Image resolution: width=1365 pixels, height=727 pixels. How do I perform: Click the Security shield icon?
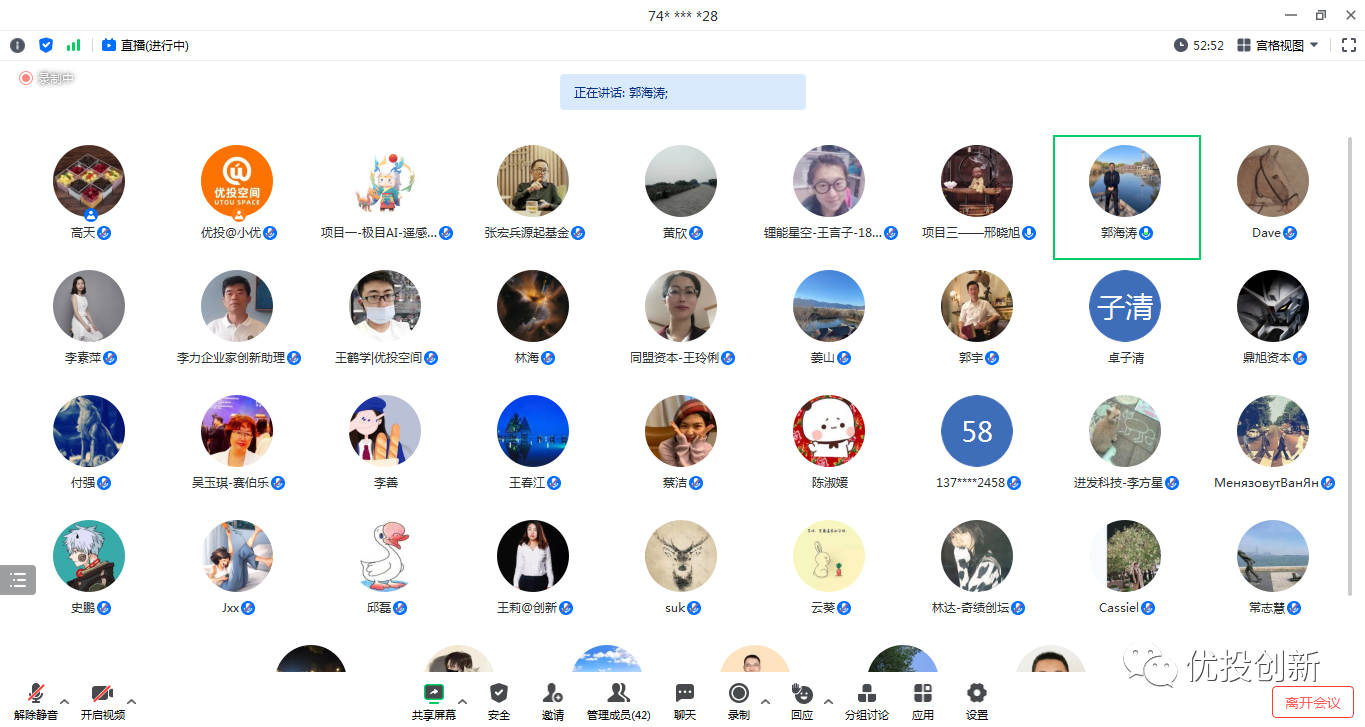(x=498, y=698)
